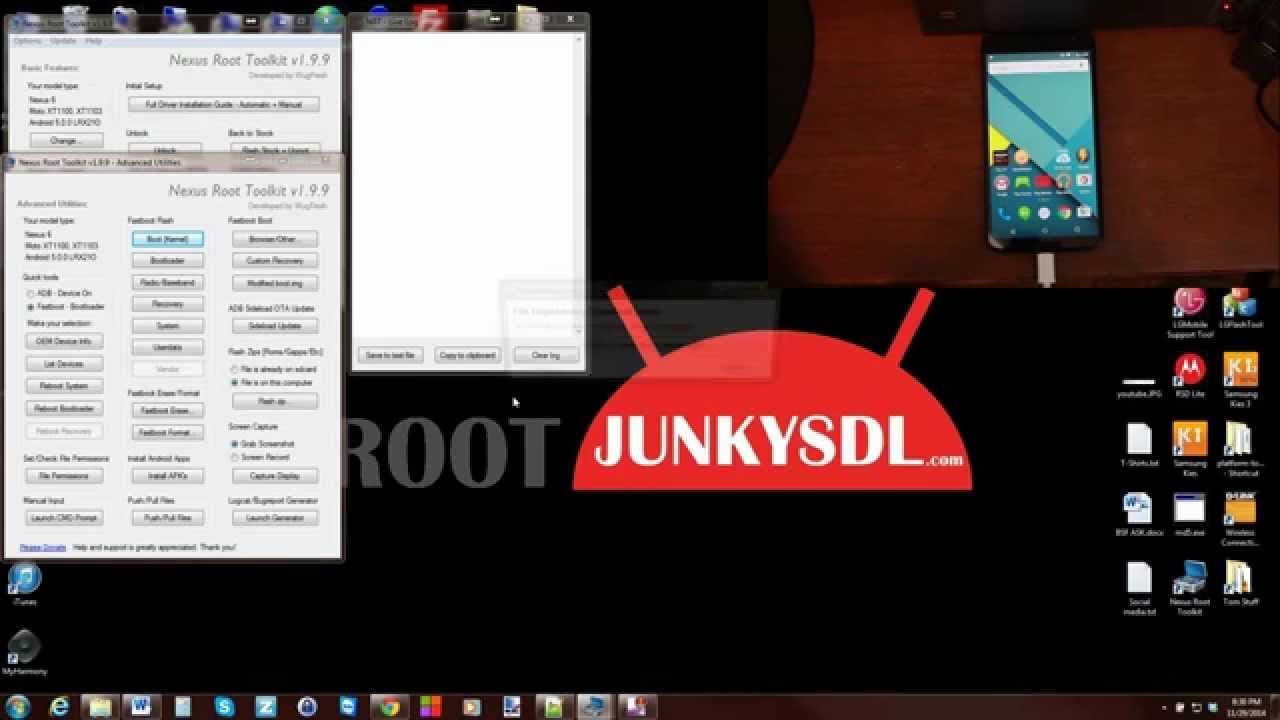Screen dimensions: 1280x720
Task: Click the Reboot System button
Action: 64,386
